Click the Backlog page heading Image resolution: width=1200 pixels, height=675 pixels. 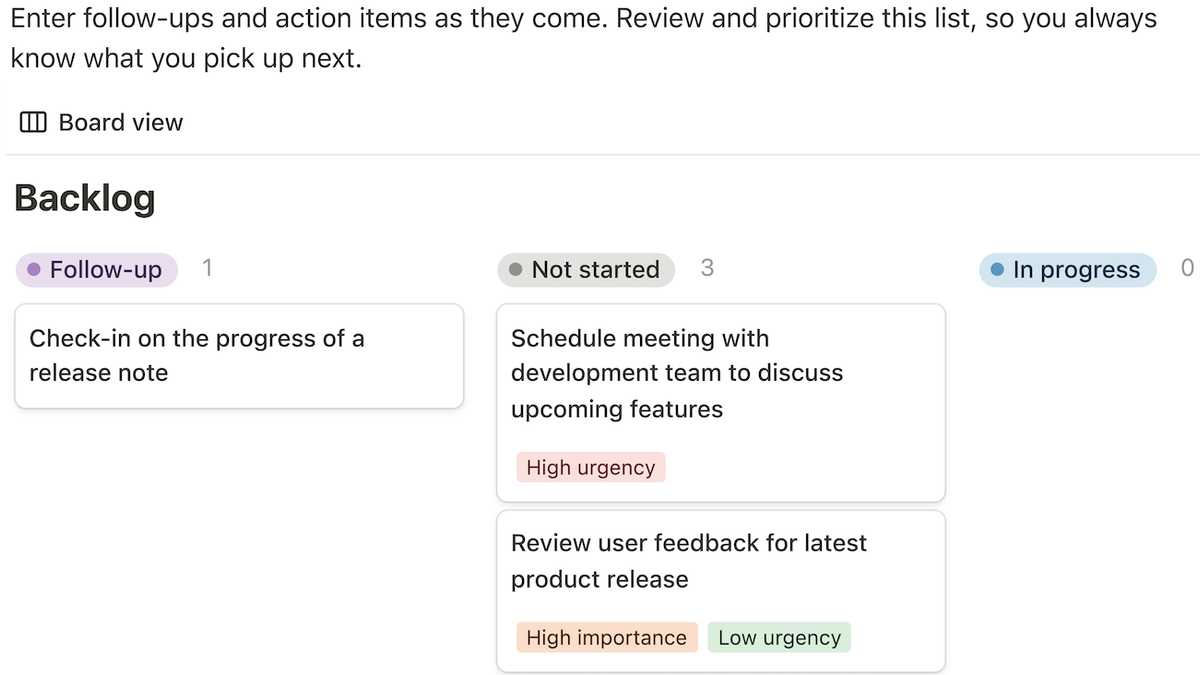pos(84,198)
